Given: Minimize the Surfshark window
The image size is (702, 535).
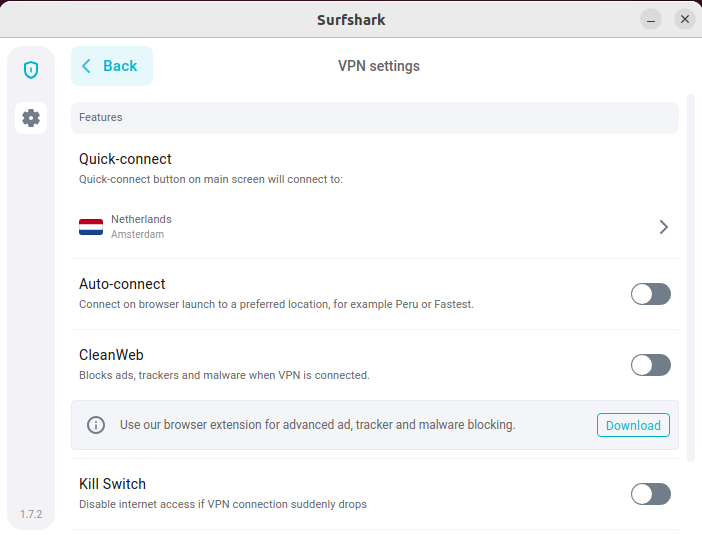Looking at the screenshot, I should click(651, 20).
